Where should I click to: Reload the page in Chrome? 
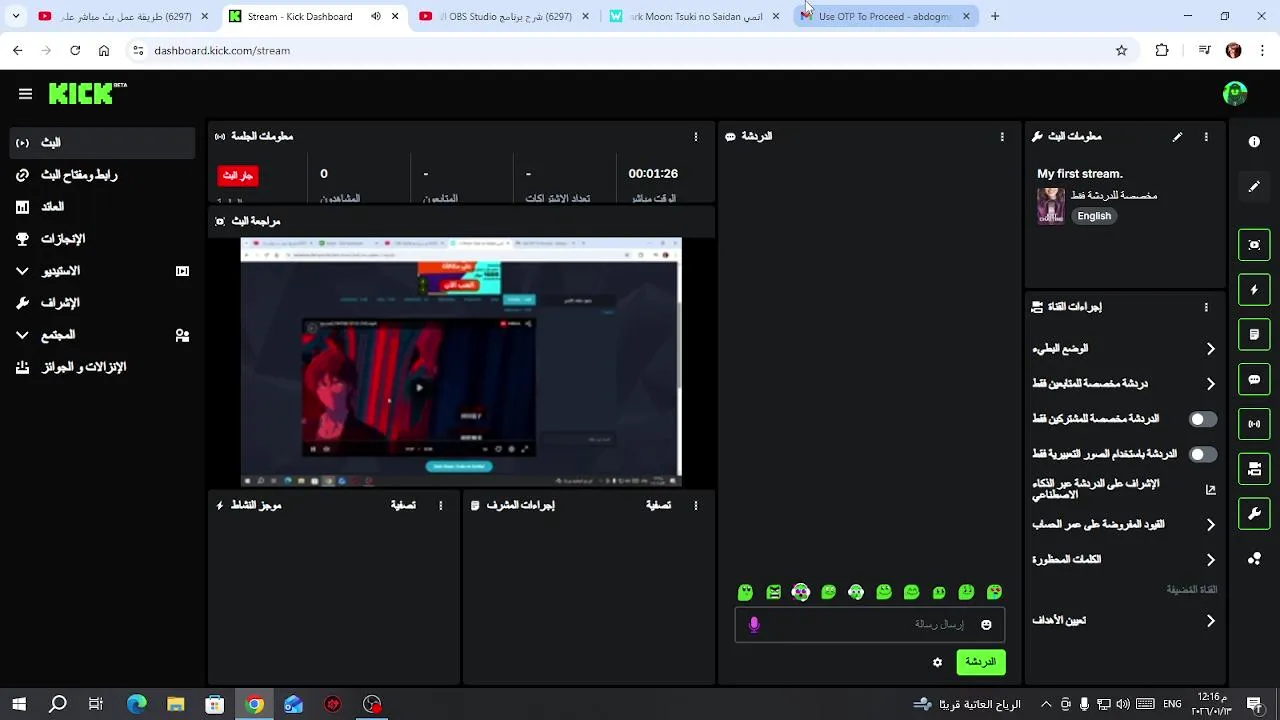click(x=75, y=50)
